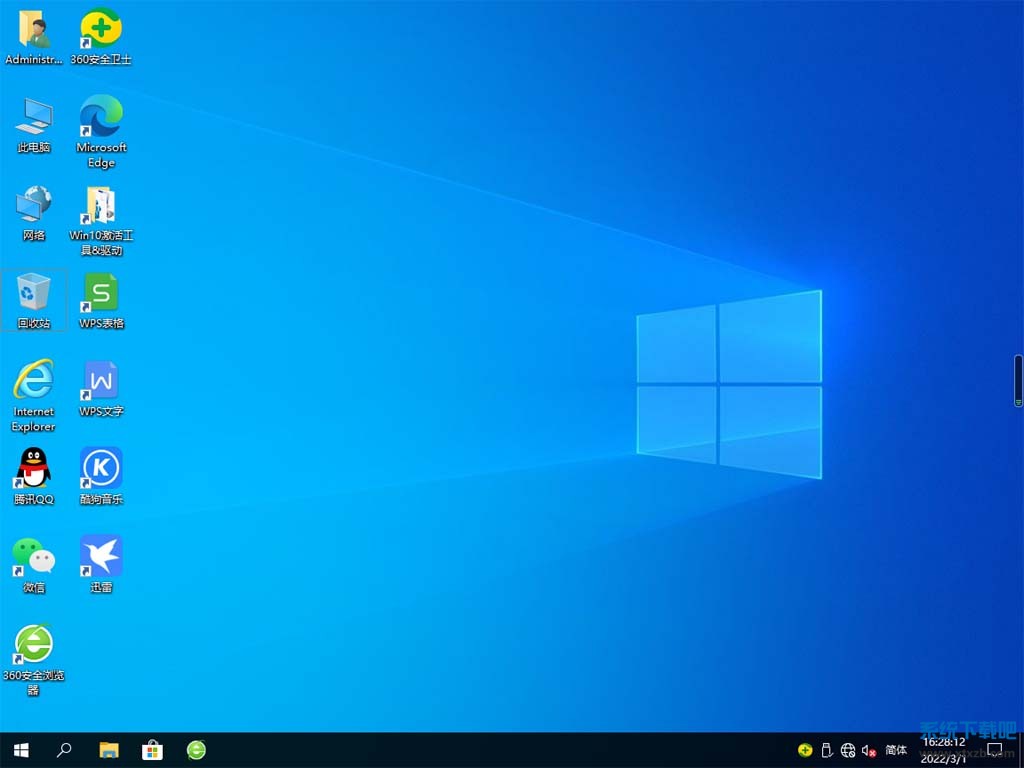Click the Microsoft Edge desktop icon
The width and height of the screenshot is (1024, 768).
[x=101, y=118]
